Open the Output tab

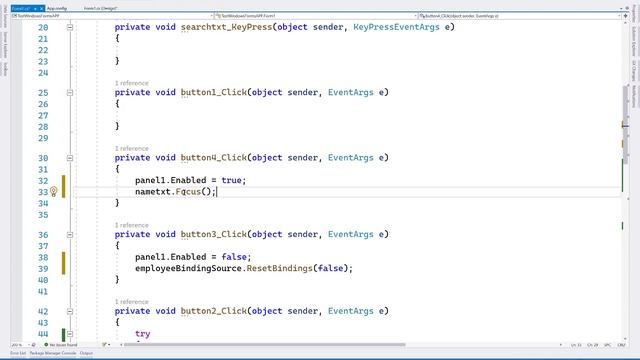click(86, 353)
